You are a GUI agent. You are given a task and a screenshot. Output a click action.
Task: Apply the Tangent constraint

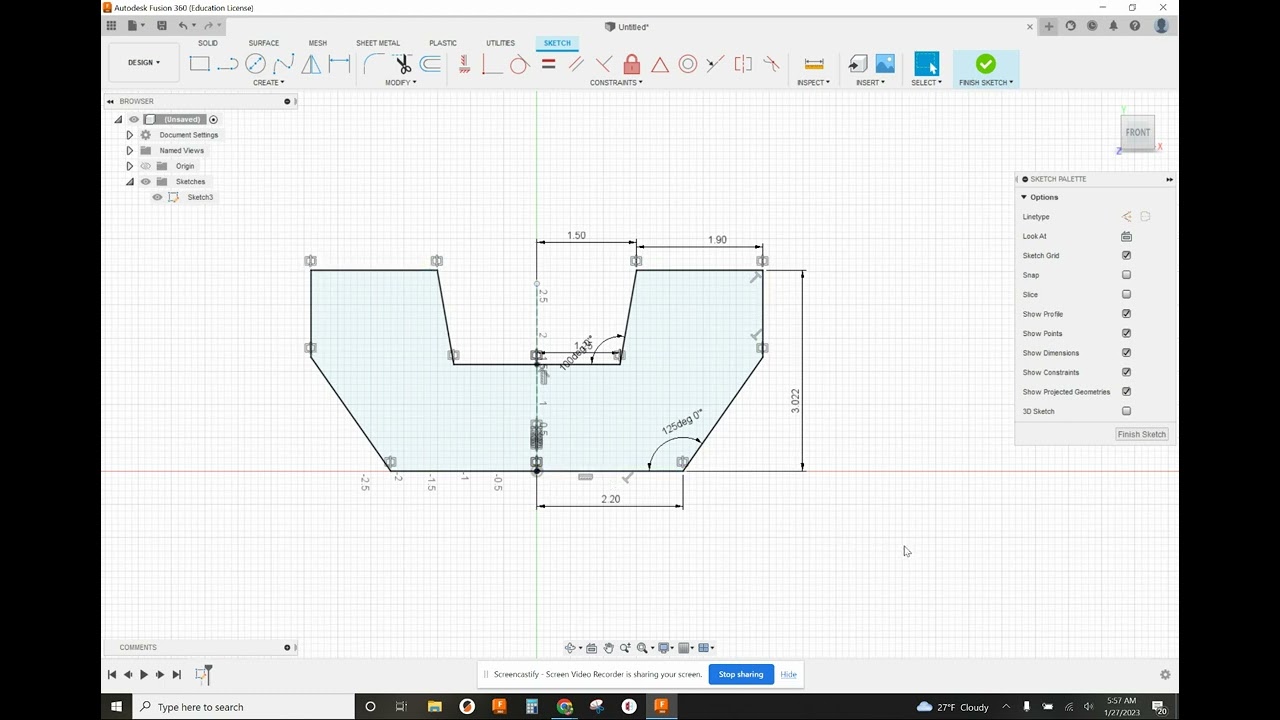click(x=519, y=64)
